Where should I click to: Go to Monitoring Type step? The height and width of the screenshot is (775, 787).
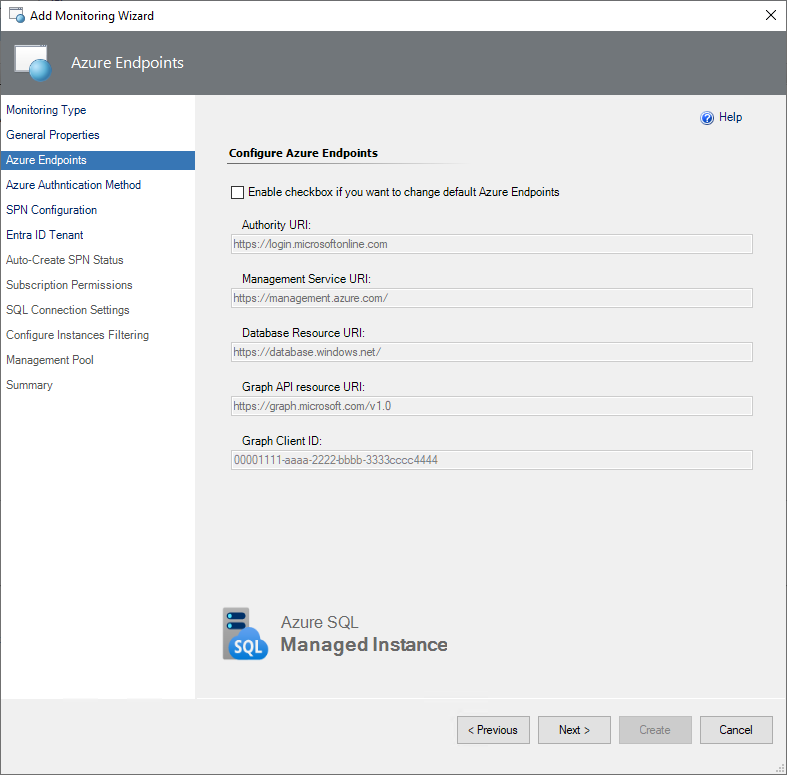[46, 110]
